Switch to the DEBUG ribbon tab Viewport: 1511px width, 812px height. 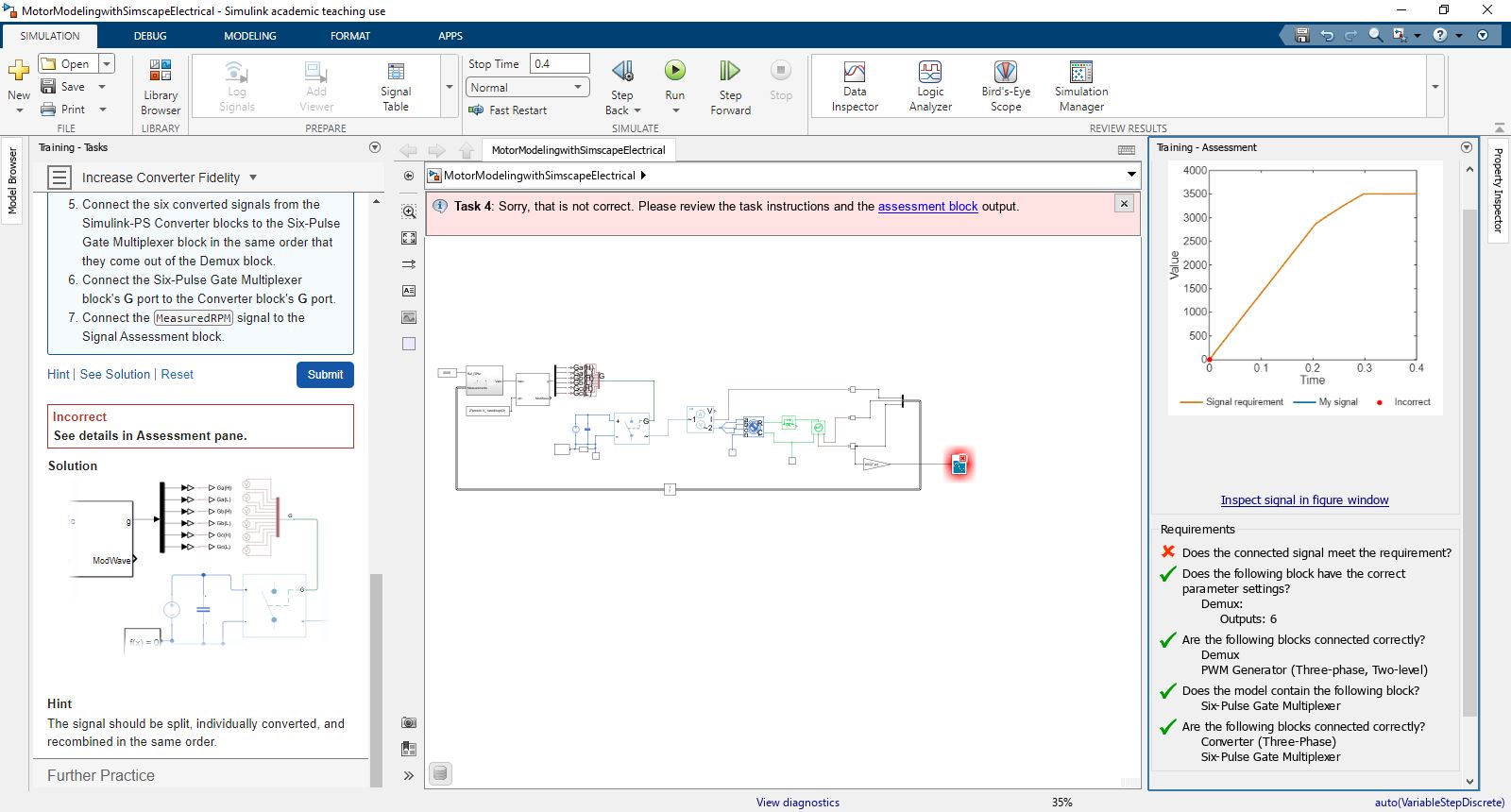click(x=150, y=36)
